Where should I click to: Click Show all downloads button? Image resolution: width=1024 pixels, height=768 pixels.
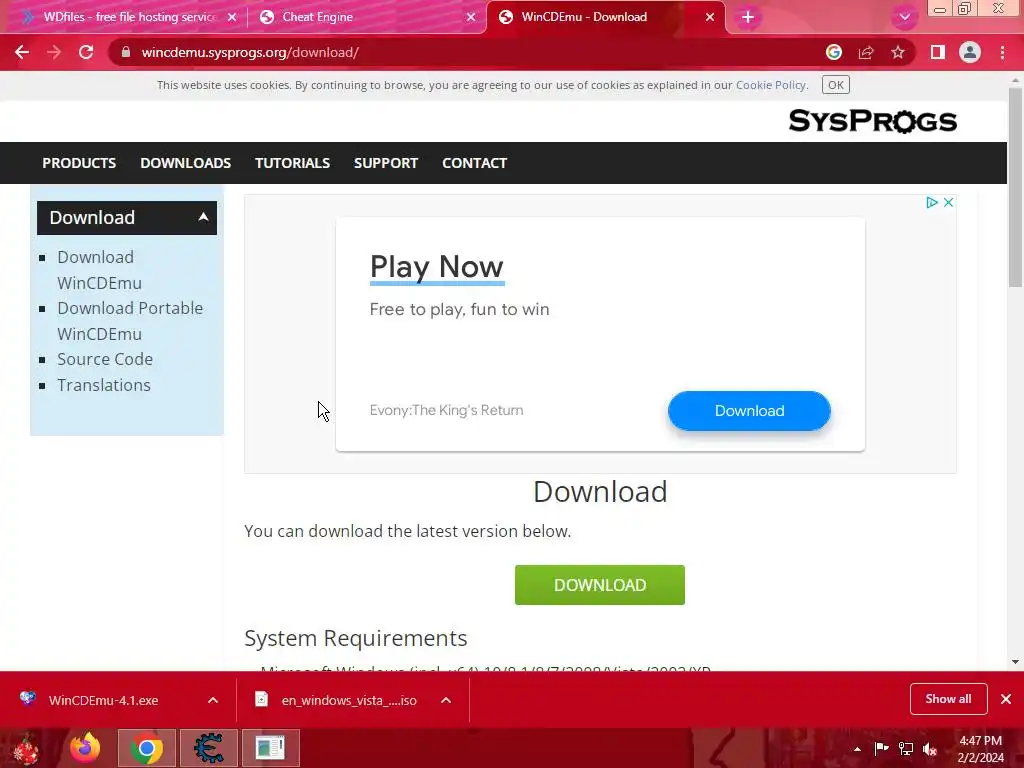coord(948,699)
